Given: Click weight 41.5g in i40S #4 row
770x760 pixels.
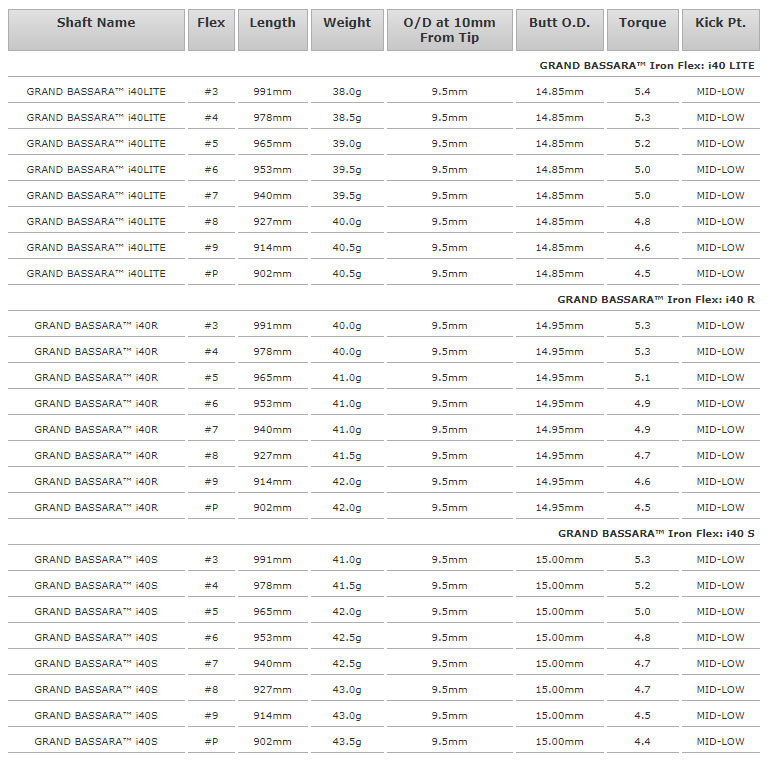Looking at the screenshot, I should tap(347, 586).
